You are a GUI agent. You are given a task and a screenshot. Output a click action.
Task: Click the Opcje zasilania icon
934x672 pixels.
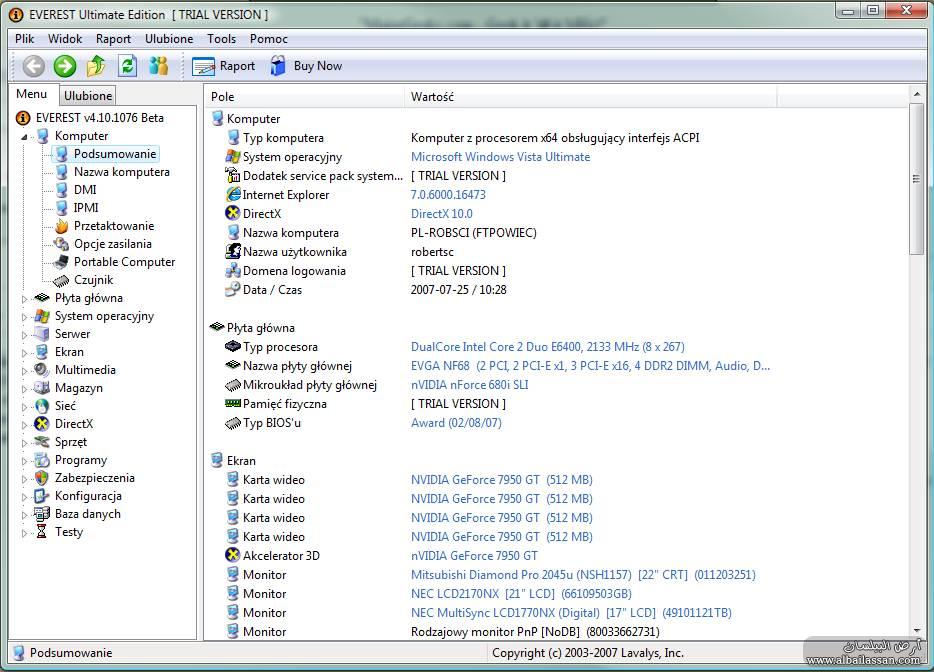61,244
